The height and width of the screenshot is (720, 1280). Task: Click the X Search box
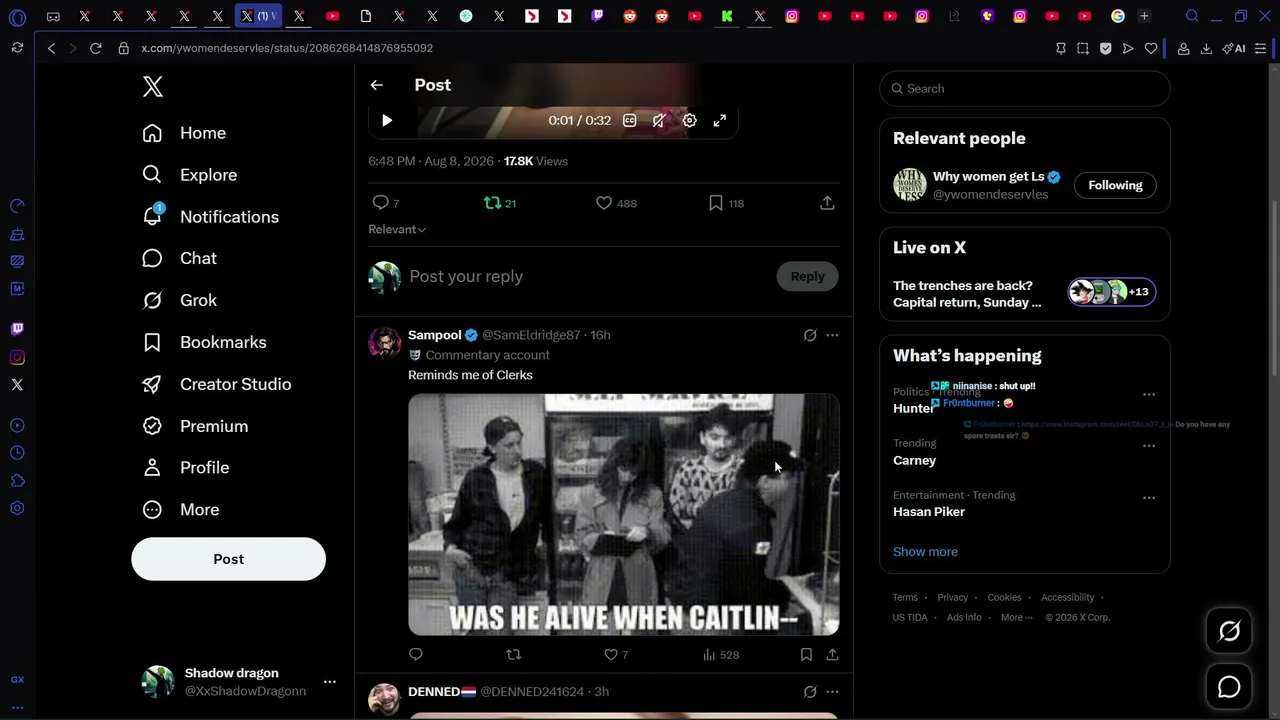click(x=1025, y=88)
